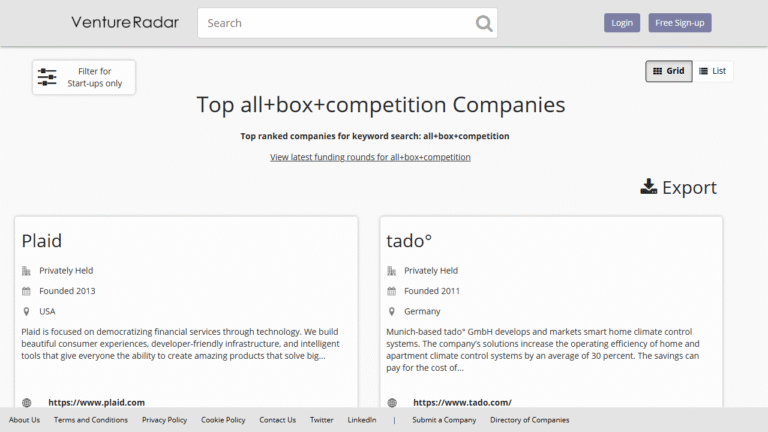Open Privacy Policy footer link
Viewport: 768px width, 432px height.
click(164, 420)
